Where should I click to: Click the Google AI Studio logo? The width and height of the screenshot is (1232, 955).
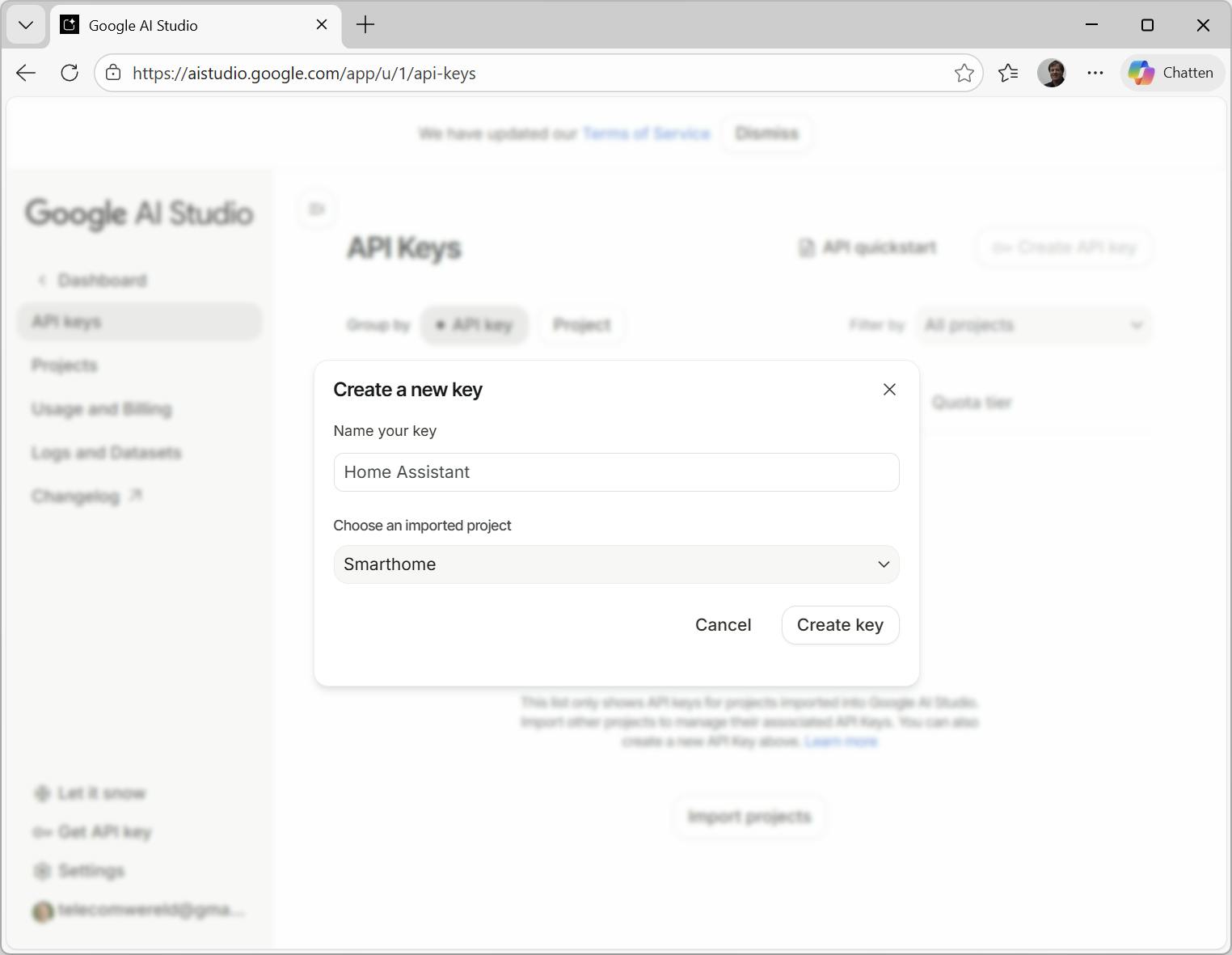point(140,214)
